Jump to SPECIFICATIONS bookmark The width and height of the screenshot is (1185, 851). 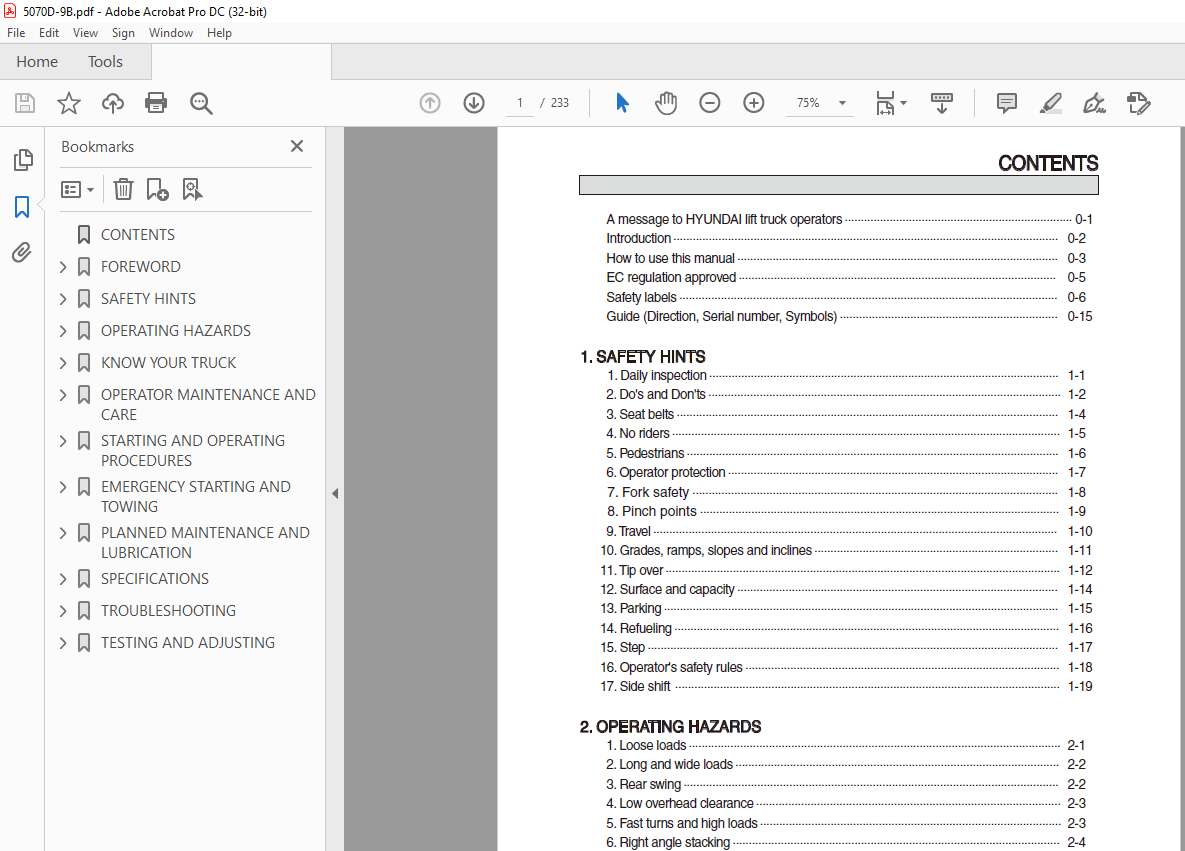(155, 579)
